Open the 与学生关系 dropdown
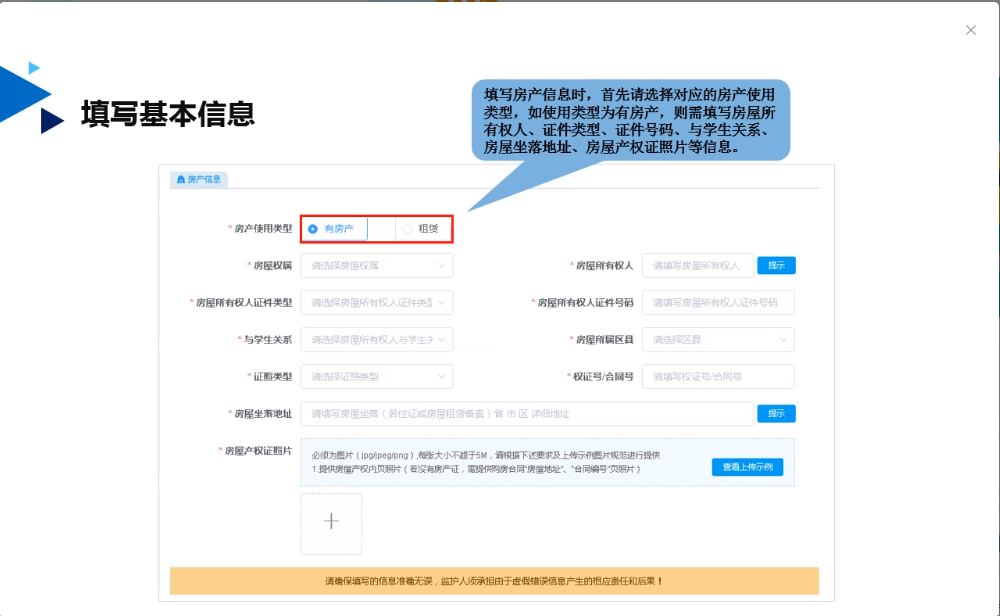 click(377, 340)
